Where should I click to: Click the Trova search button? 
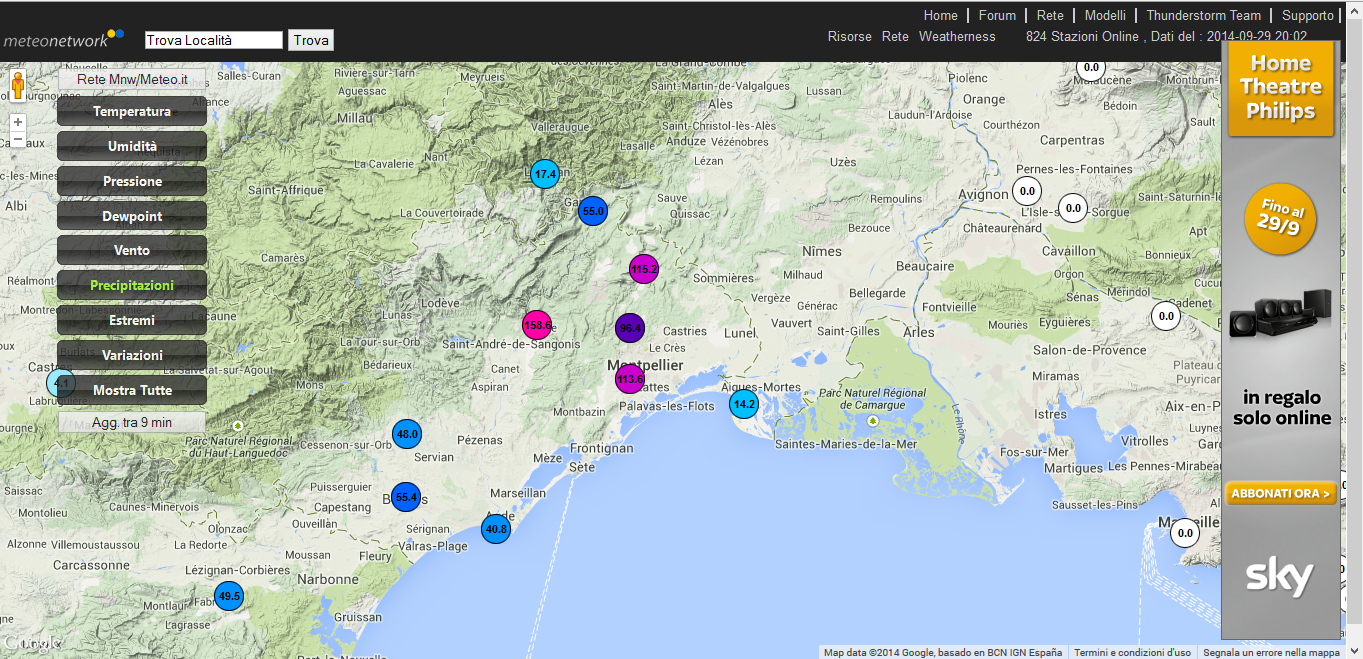[x=311, y=40]
